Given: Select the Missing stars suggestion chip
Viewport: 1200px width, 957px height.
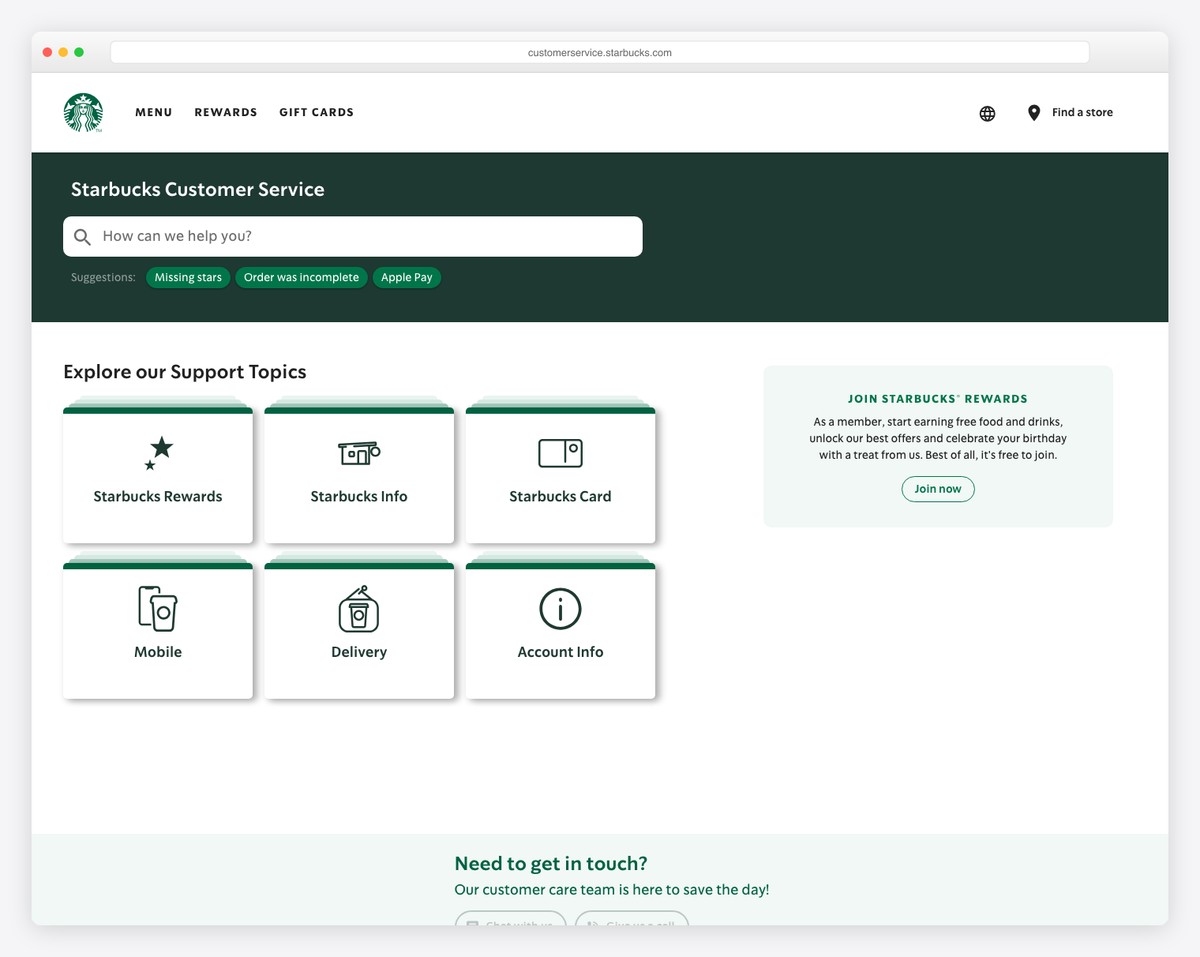Looking at the screenshot, I should click(187, 277).
